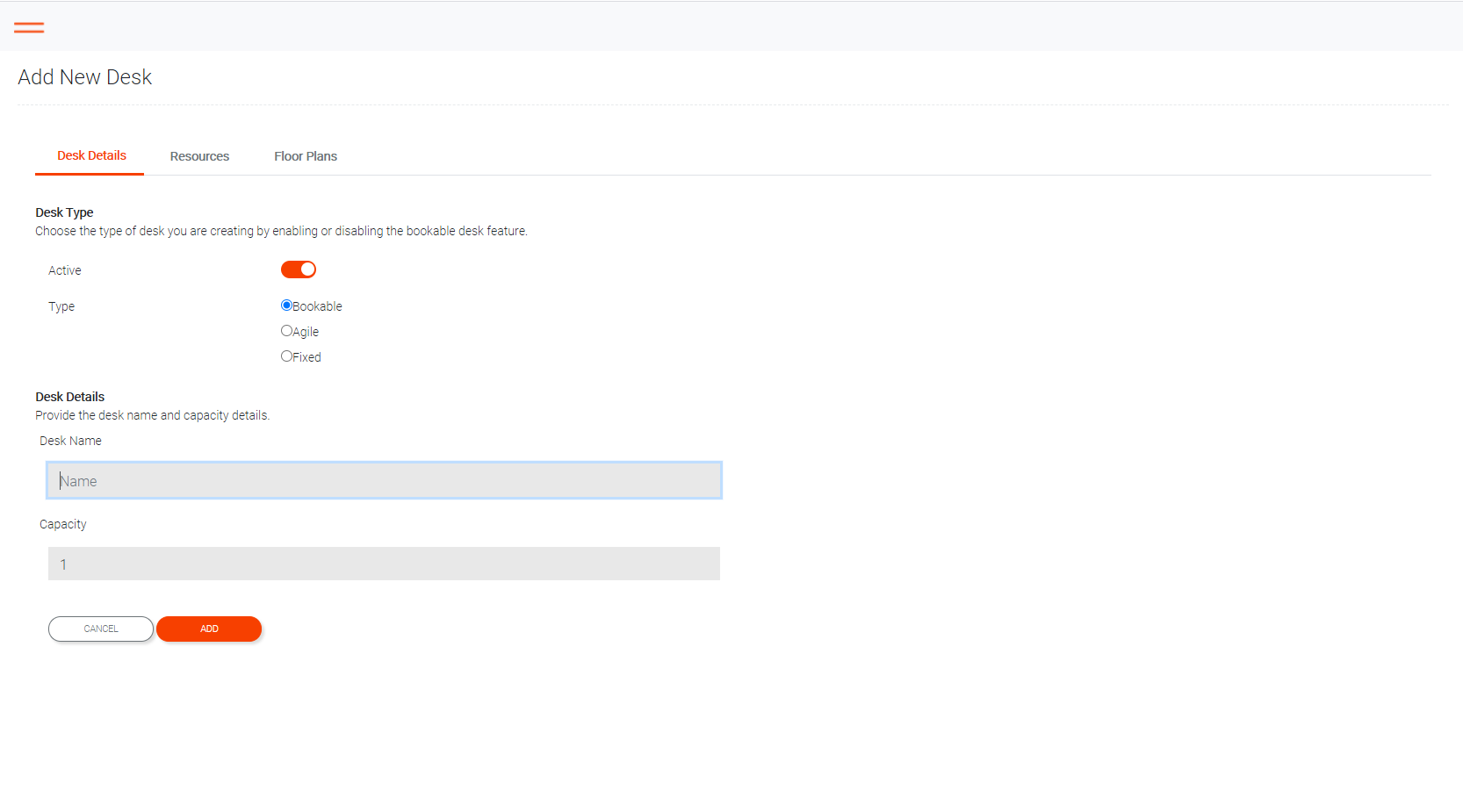Cancel adding the new desk
The height and width of the screenshot is (812, 1463).
click(101, 629)
